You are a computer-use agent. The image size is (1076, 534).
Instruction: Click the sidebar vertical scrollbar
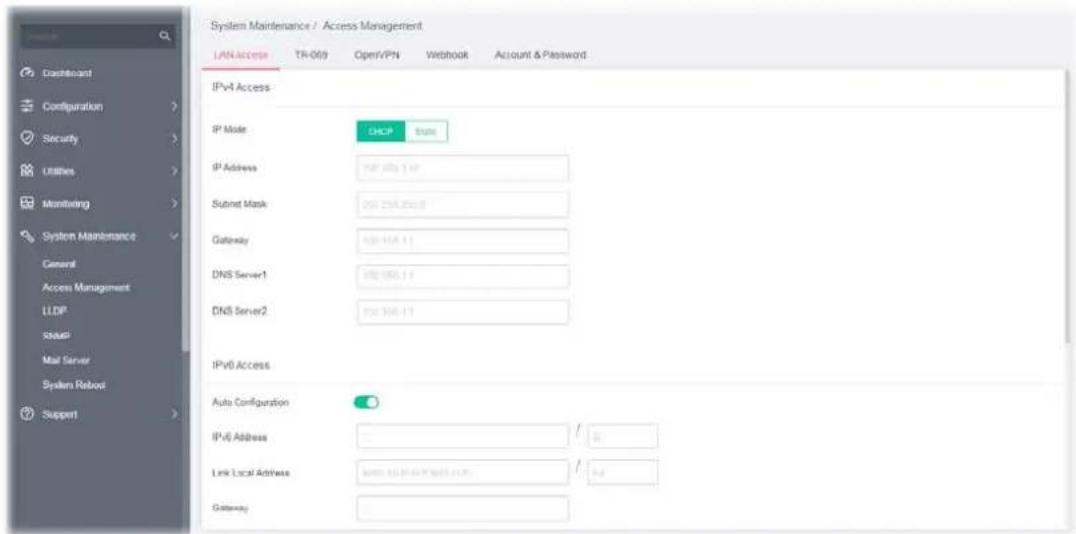point(184,182)
